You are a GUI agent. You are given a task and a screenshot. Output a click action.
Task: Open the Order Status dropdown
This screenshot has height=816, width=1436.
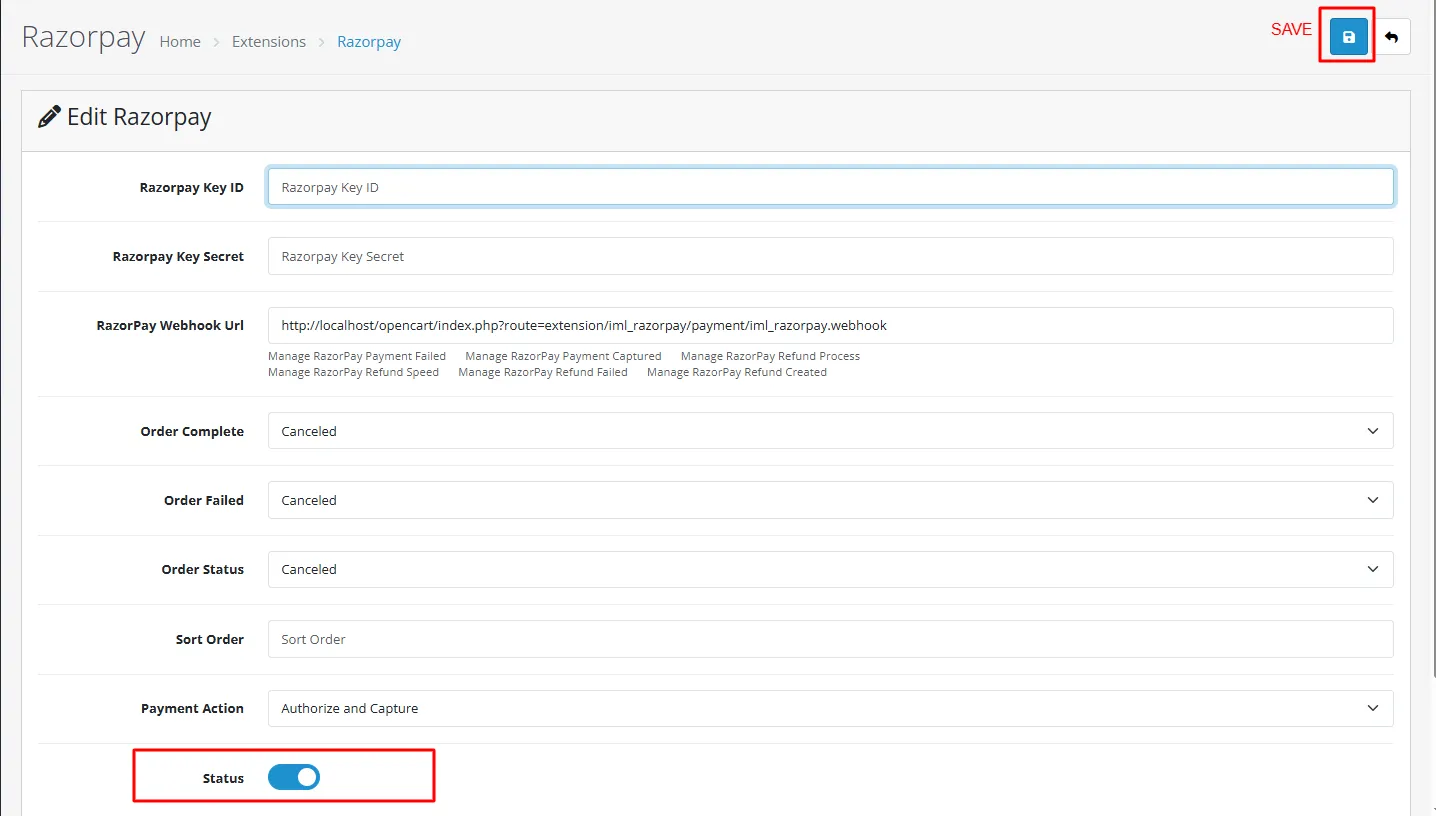click(830, 569)
